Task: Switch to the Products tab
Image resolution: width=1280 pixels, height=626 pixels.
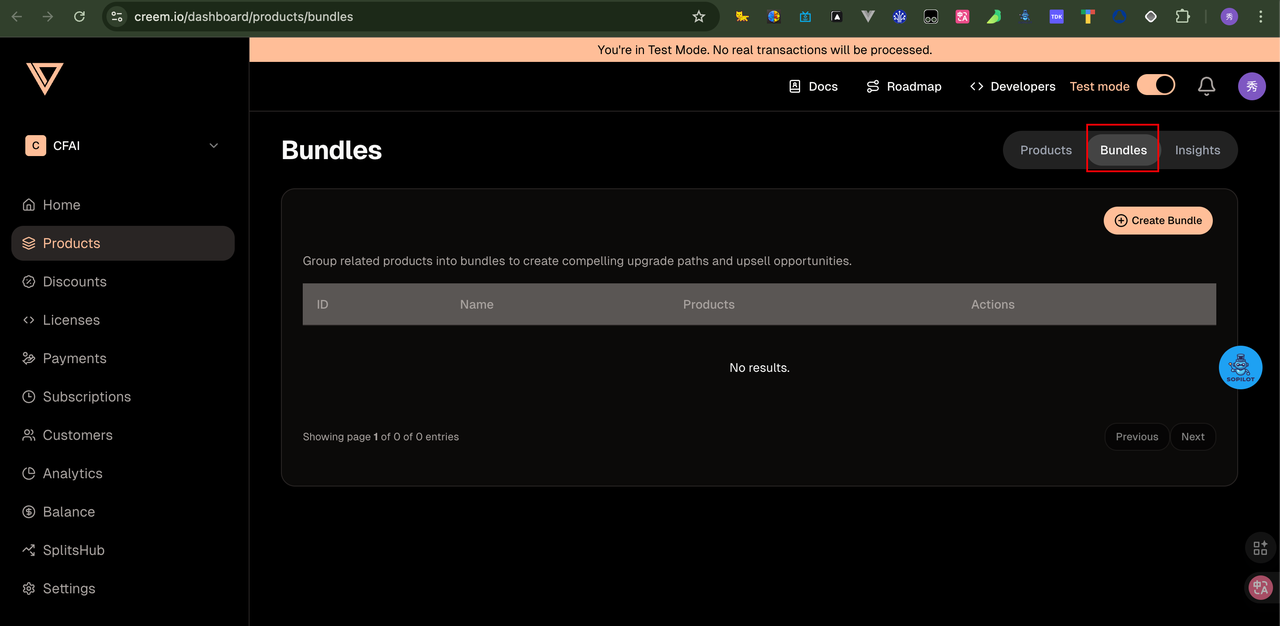Action: coord(1045,150)
